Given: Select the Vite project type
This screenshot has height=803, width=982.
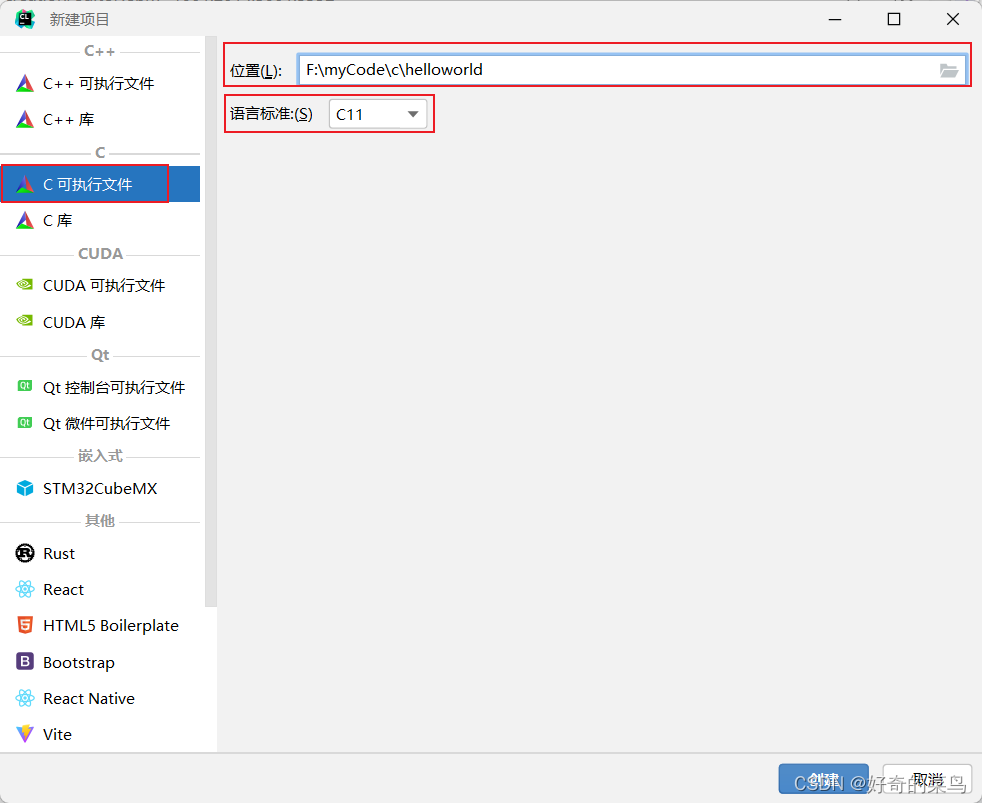Looking at the screenshot, I should click(x=57, y=734).
